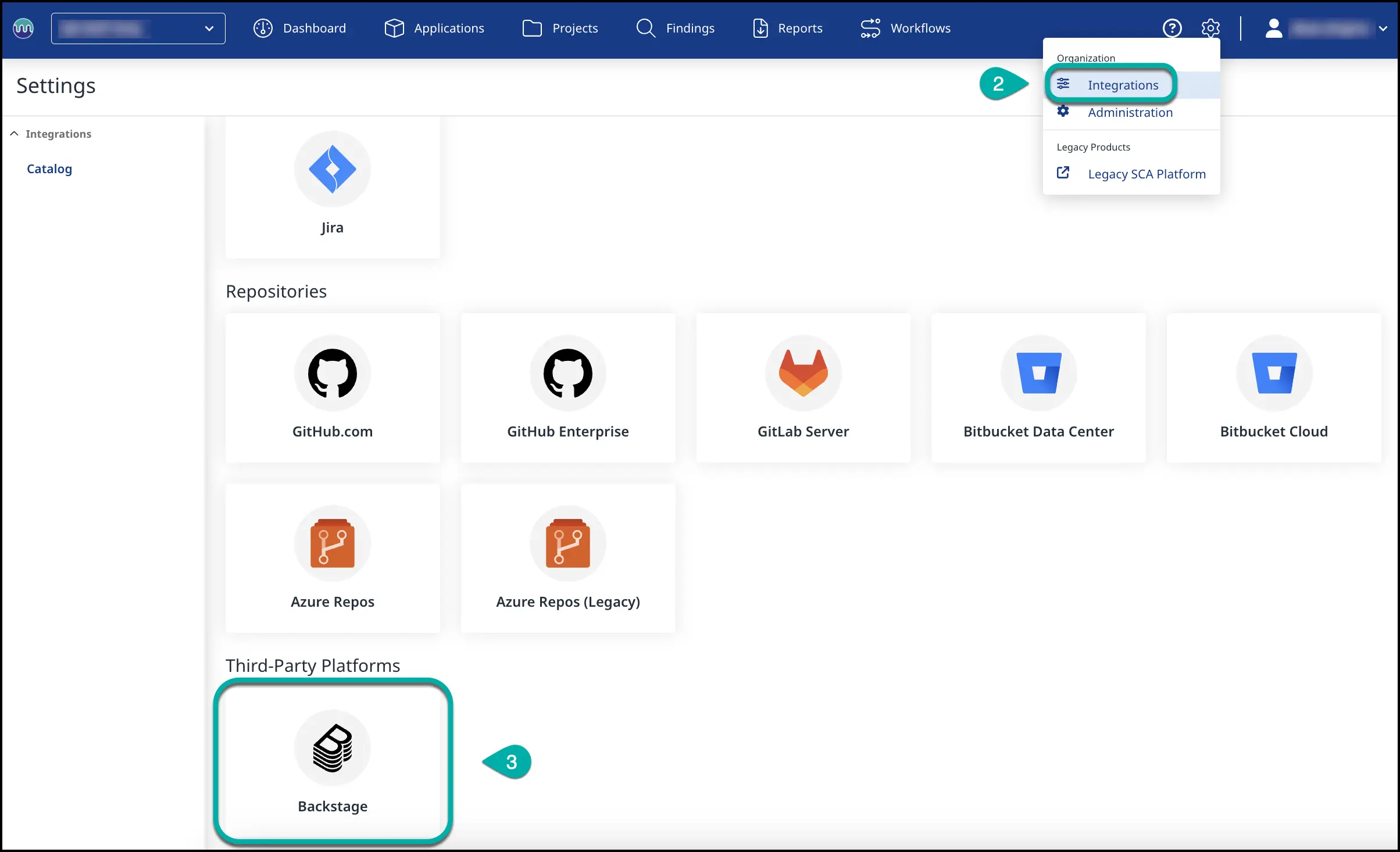1400x852 pixels.
Task: Click the Mend logo icon
Action: 23,28
